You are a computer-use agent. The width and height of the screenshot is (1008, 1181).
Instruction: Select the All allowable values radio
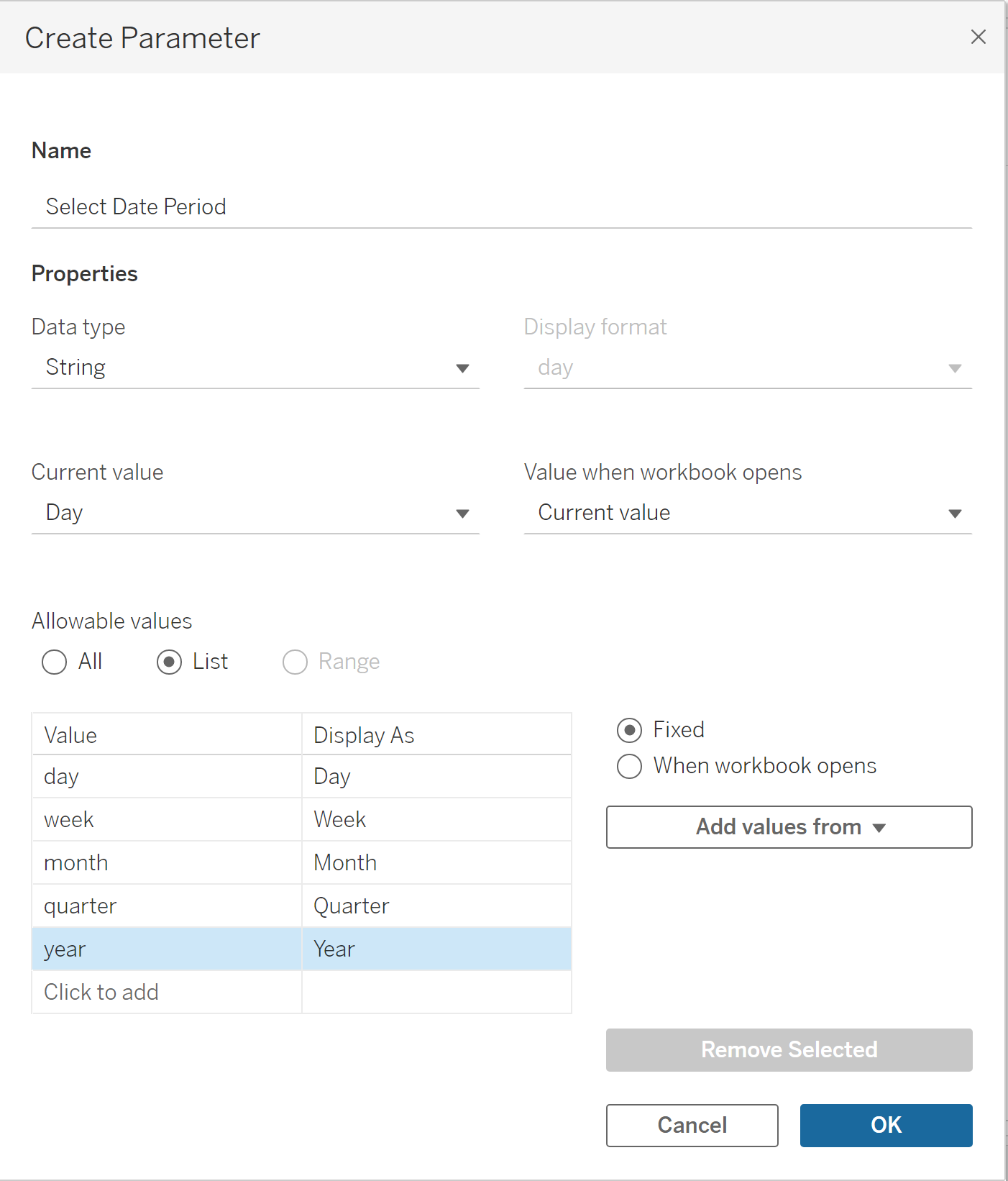(55, 662)
